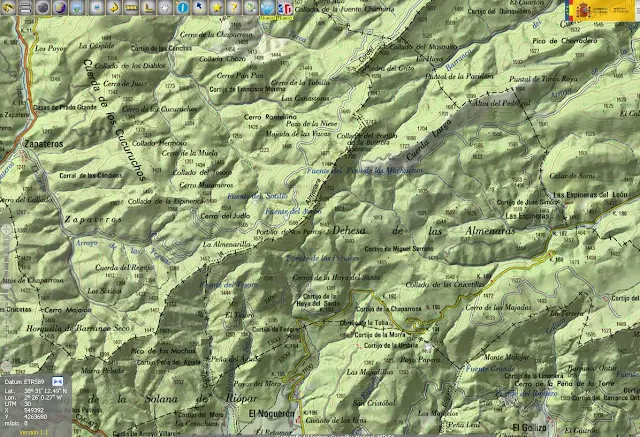Click the green layers globe icon
Viewport: 640px width, 437px height.
[251, 7]
